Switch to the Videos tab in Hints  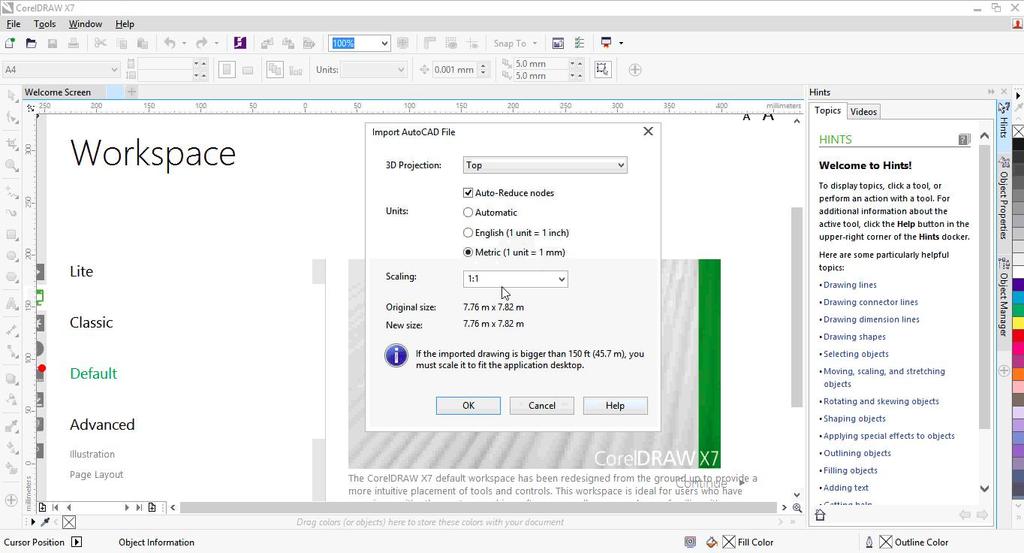tap(863, 112)
